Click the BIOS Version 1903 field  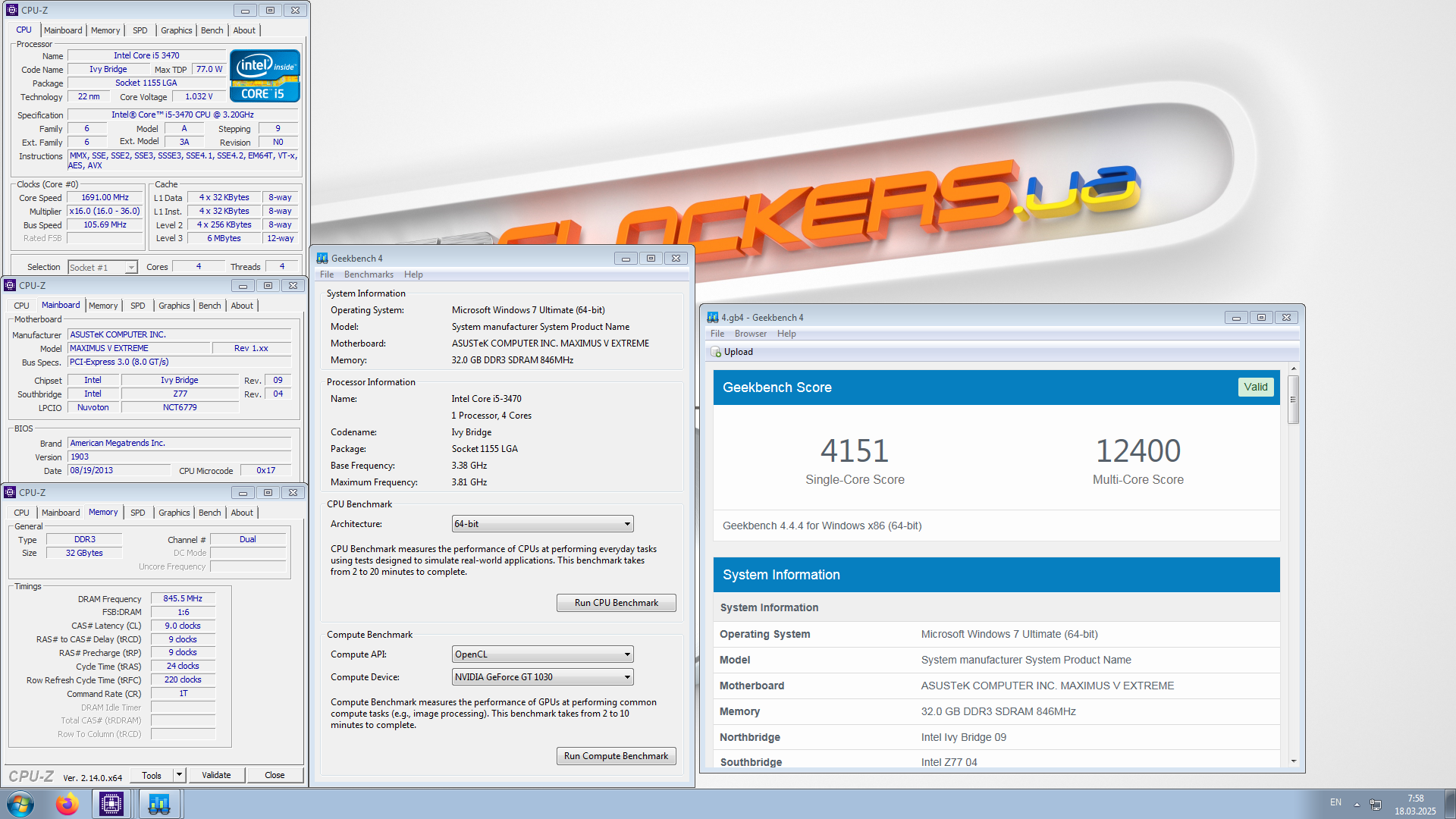point(180,457)
